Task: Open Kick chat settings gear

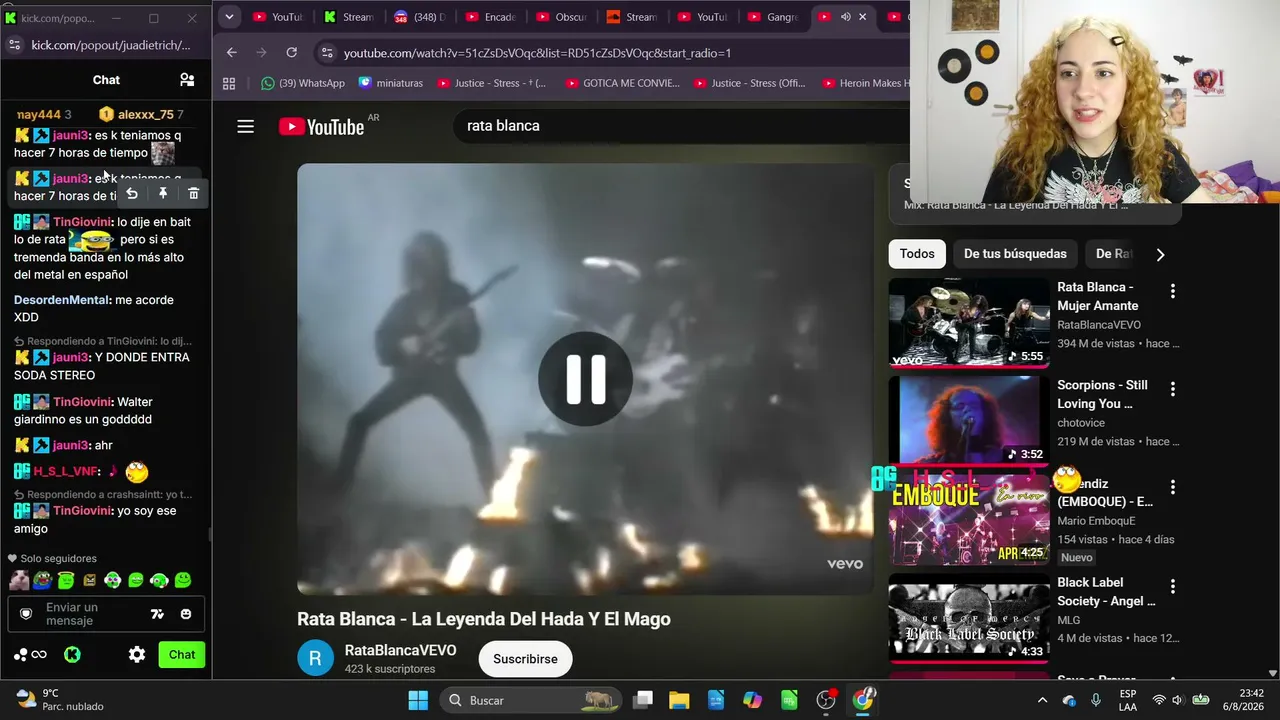Action: pyautogui.click(x=137, y=655)
